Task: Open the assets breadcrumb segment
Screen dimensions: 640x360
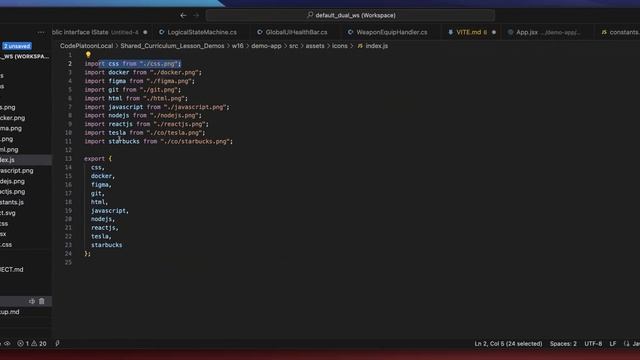Action: [315, 46]
